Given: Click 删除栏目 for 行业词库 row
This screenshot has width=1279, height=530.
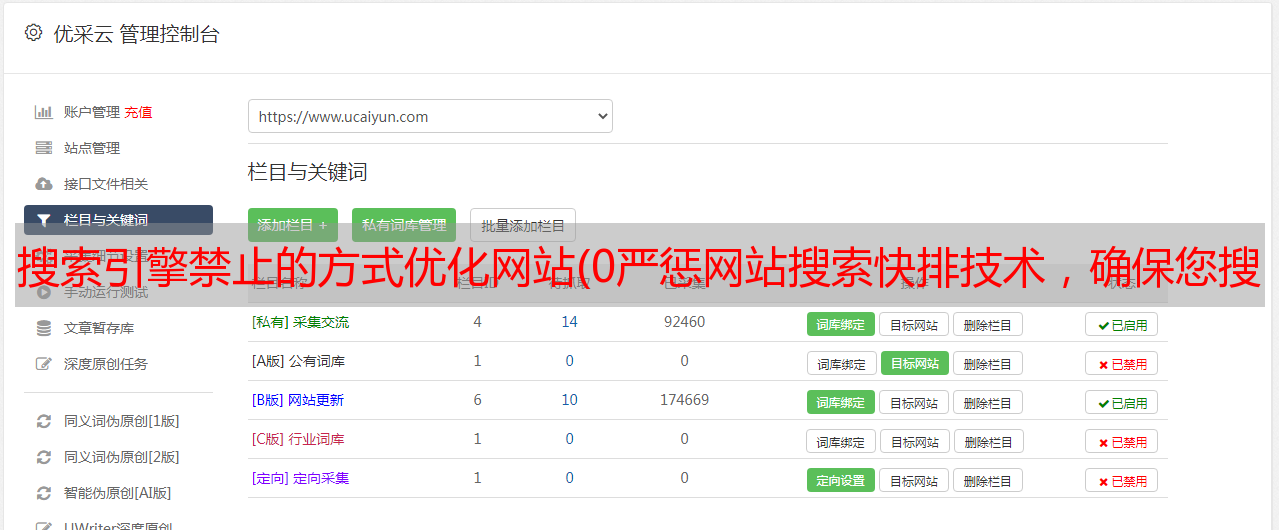Looking at the screenshot, I should pos(988,441).
